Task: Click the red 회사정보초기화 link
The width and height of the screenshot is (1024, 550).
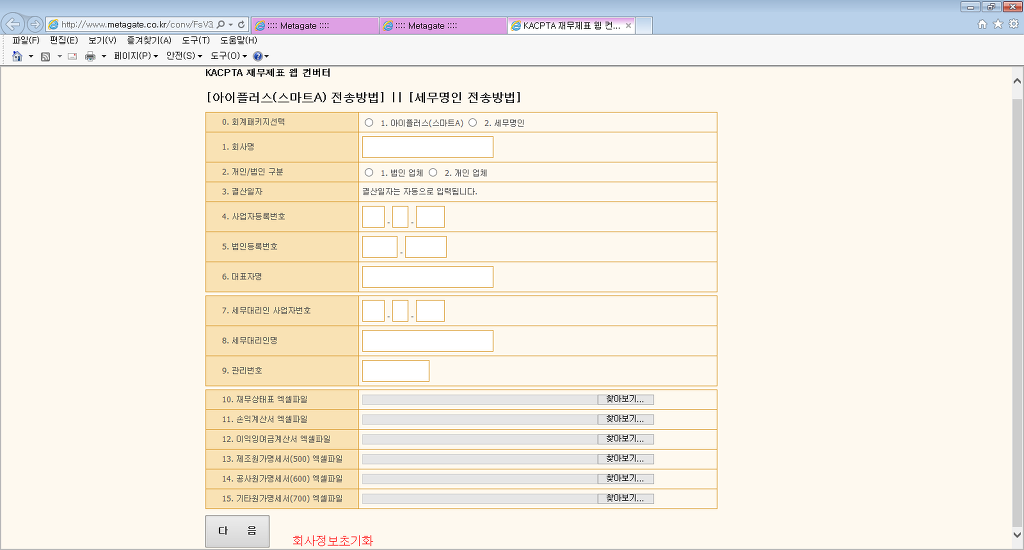Action: pyautogui.click(x=332, y=540)
